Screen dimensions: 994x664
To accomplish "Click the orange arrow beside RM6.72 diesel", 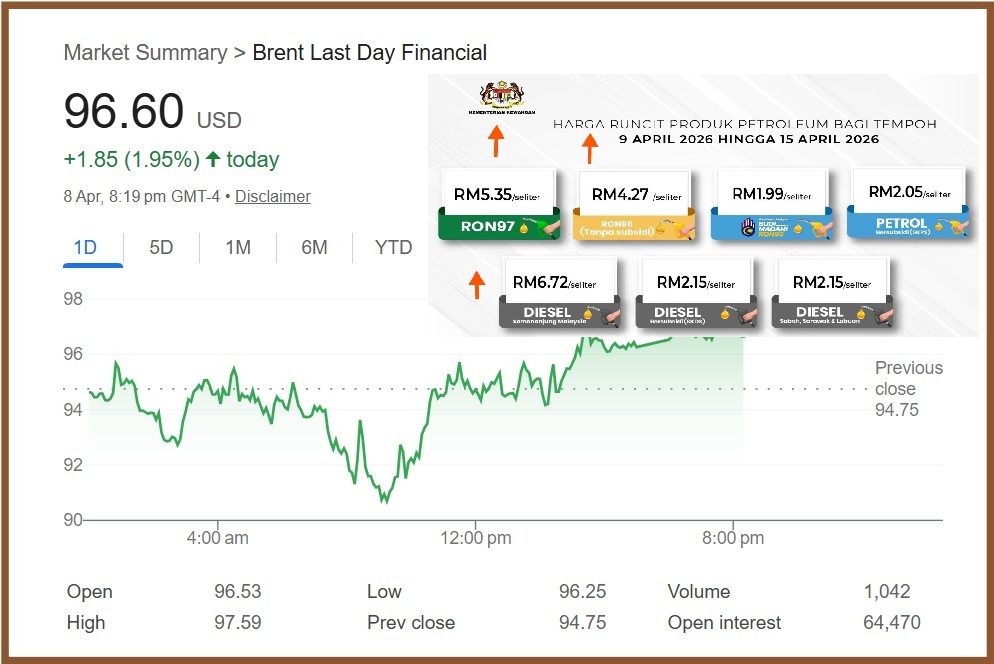I will (477, 284).
